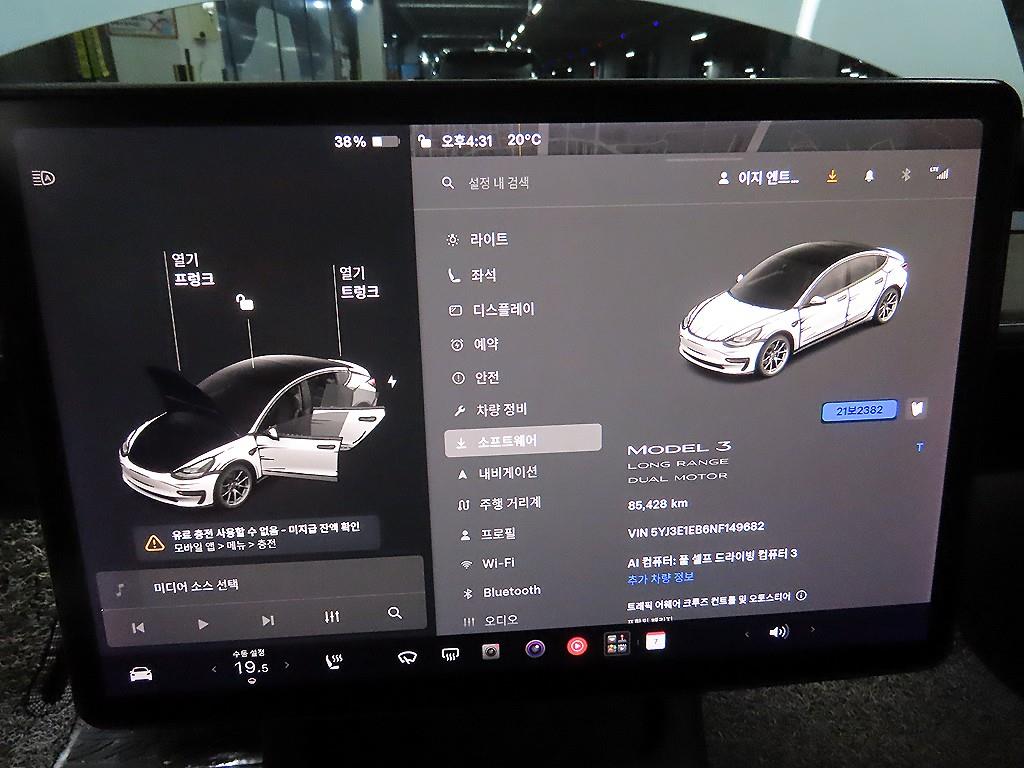The height and width of the screenshot is (768, 1024).
Task: Turn on the windshield defrost icon
Action: coord(450,654)
